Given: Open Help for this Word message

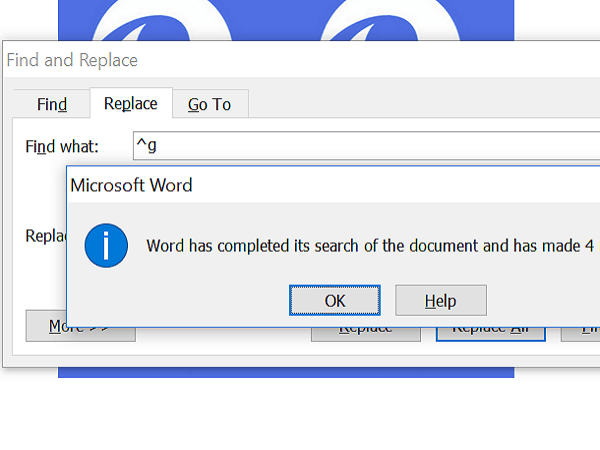Looking at the screenshot, I should (441, 300).
